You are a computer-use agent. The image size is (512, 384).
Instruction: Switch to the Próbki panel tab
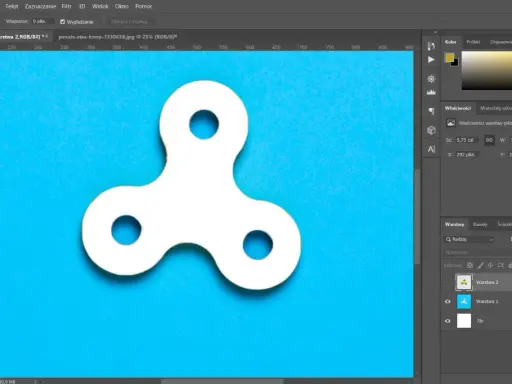point(473,42)
